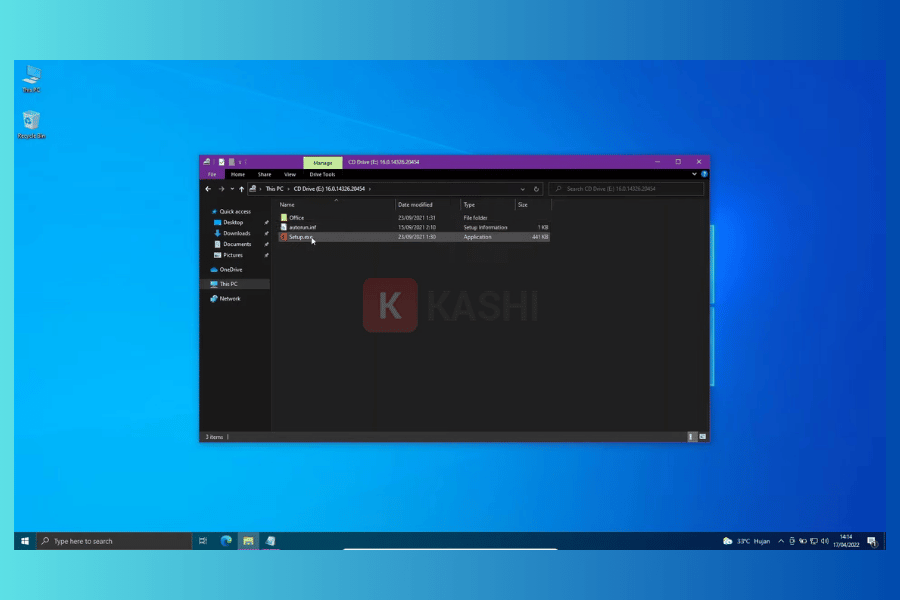Show hidden system tray icons
This screenshot has width=900, height=600.
pos(780,541)
